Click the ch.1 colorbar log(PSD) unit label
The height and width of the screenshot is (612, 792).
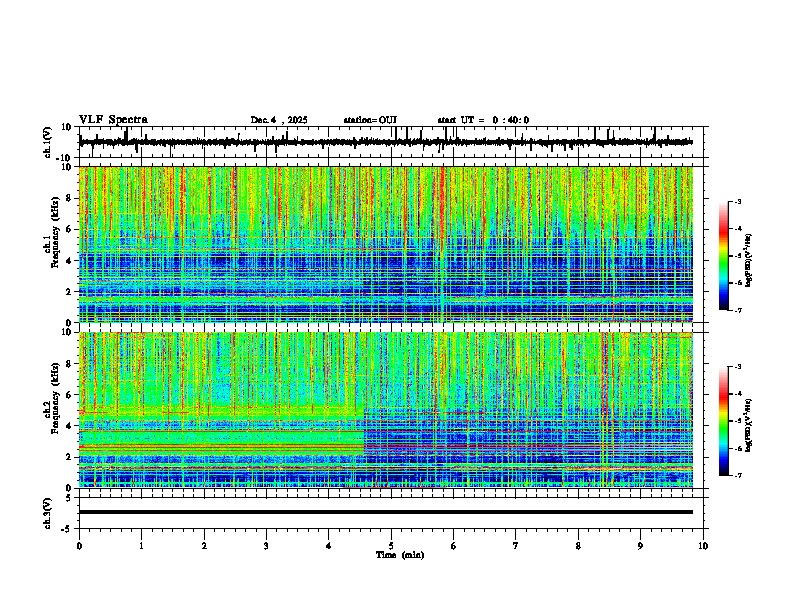click(x=748, y=261)
